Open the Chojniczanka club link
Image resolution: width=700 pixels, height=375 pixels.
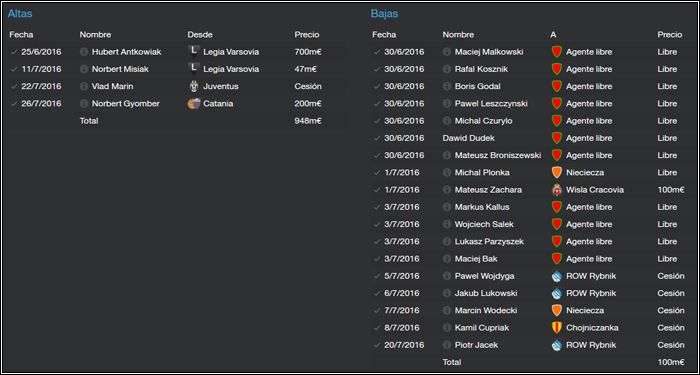592,328
